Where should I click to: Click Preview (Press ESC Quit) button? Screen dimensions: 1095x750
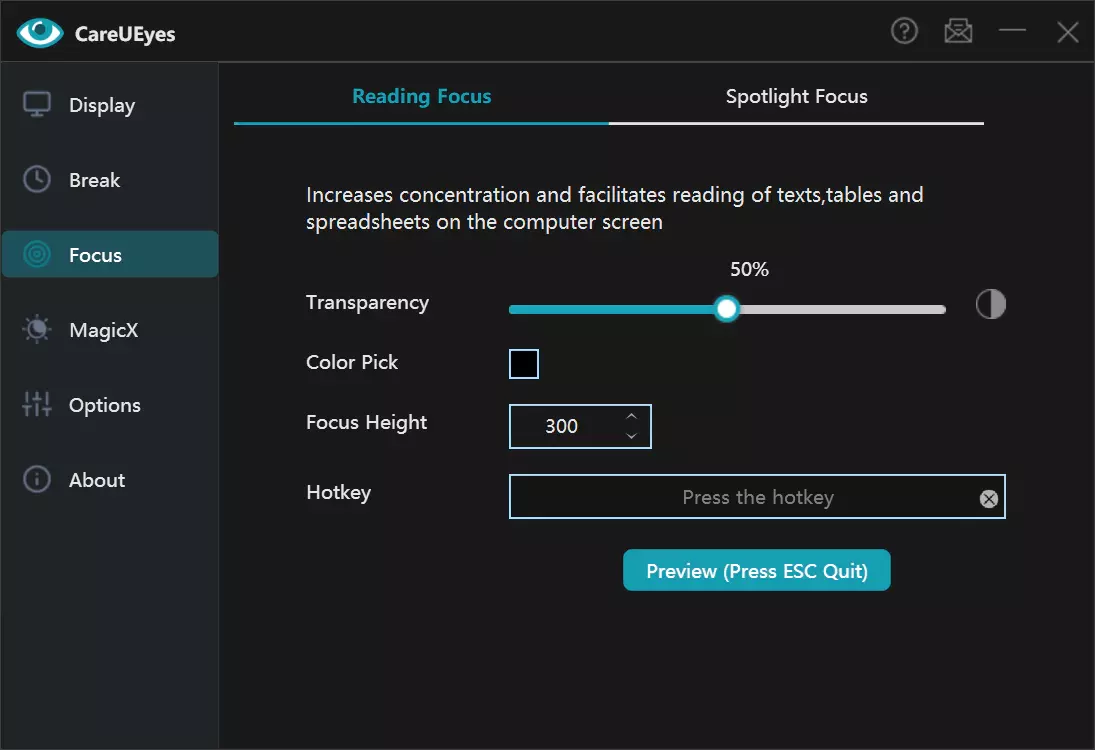click(756, 571)
